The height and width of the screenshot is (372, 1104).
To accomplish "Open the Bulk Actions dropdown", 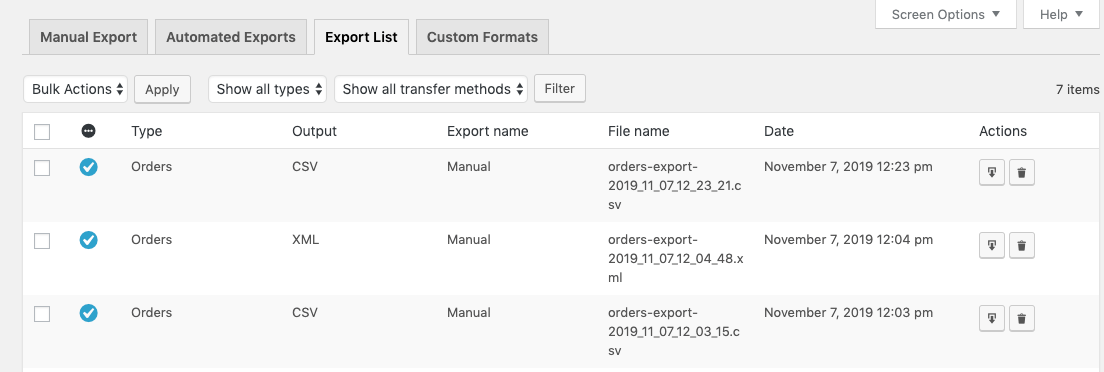I will coord(76,89).
